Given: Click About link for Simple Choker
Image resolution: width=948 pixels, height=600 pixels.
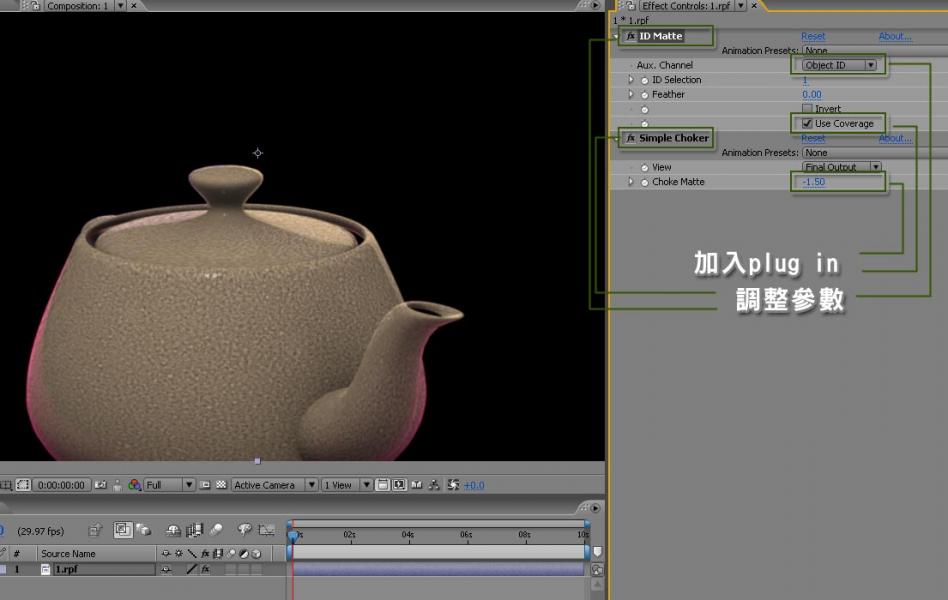Looking at the screenshot, I should point(895,138).
